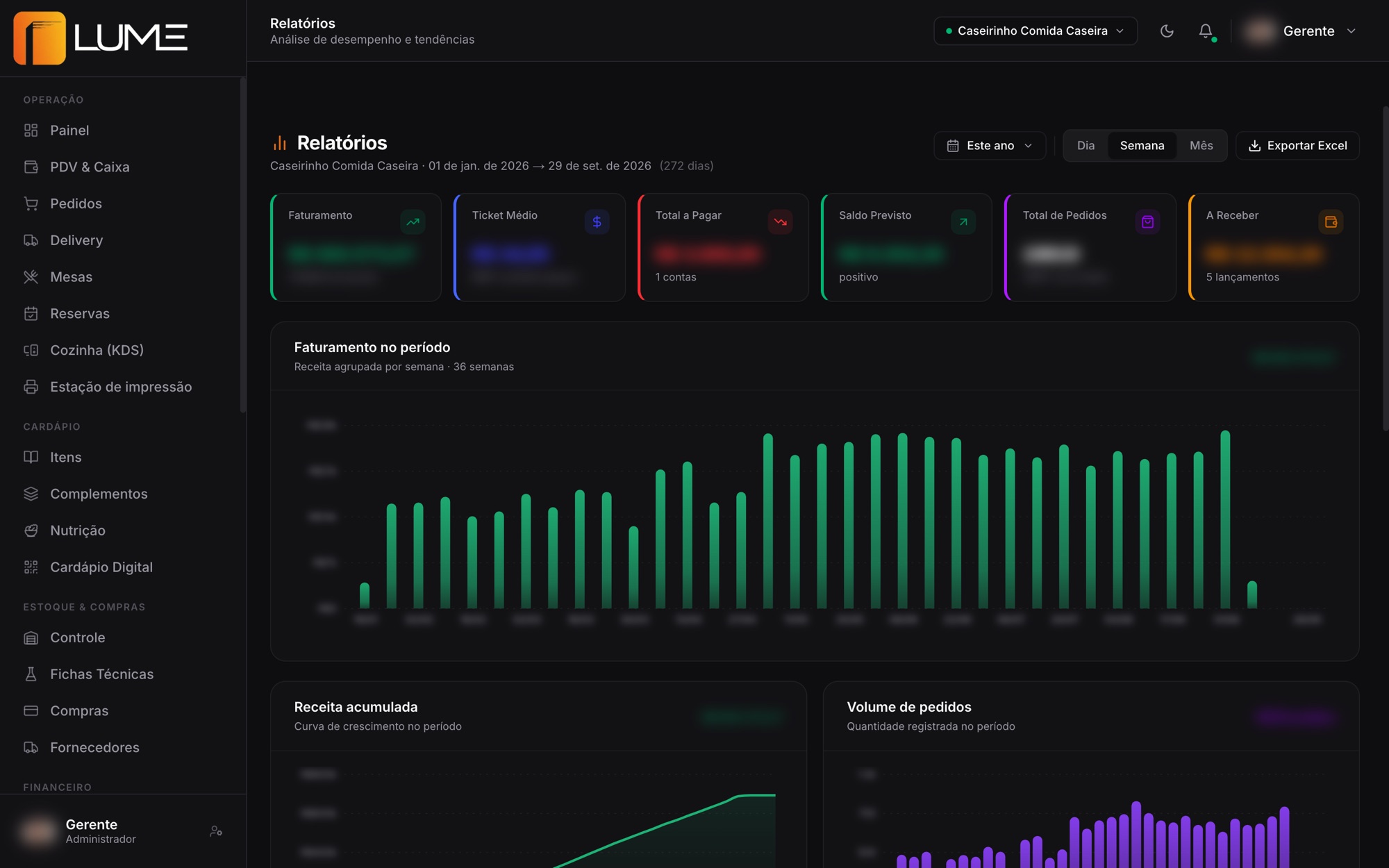Click the tallest bar in Faturamento chart
This screenshot has width=1389, height=868.
click(1225, 519)
